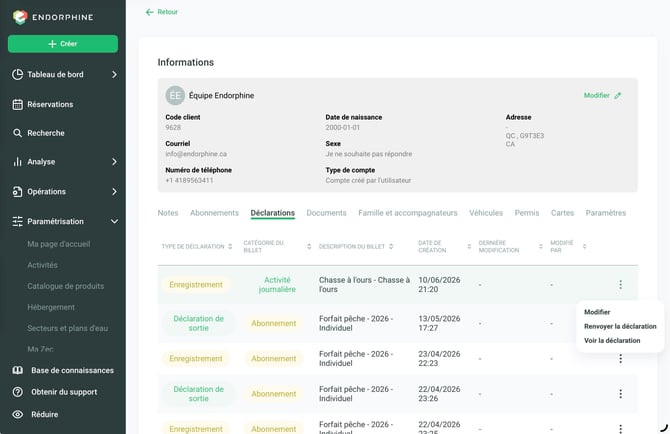
Task: Collapse the Paramétrisation submenu chevron
Action: (x=114, y=221)
